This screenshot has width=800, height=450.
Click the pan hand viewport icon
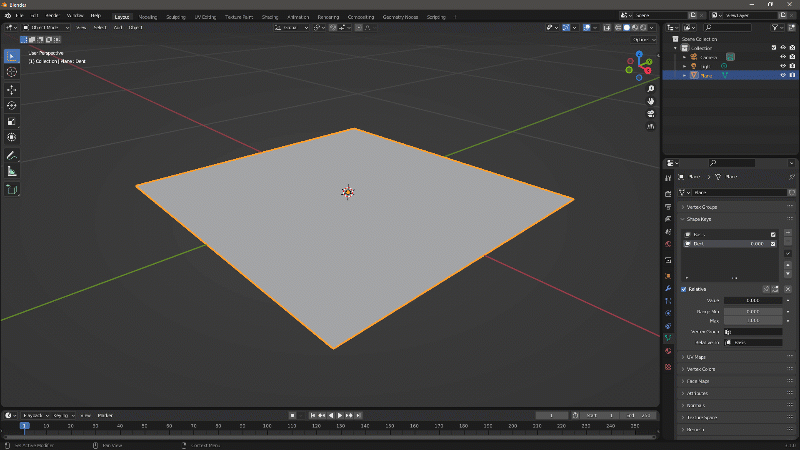point(651,101)
